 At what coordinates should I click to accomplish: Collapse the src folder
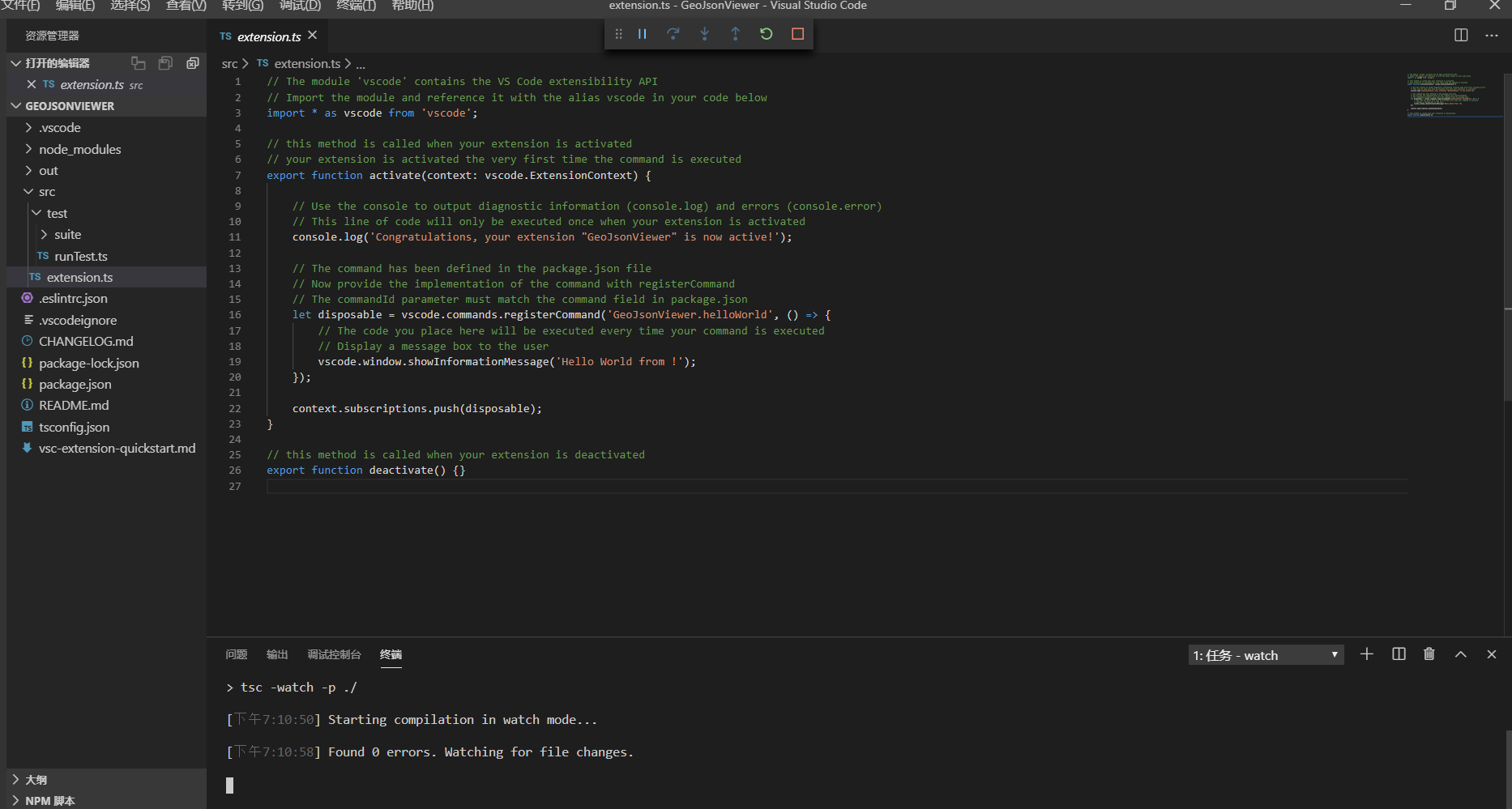pyautogui.click(x=47, y=192)
